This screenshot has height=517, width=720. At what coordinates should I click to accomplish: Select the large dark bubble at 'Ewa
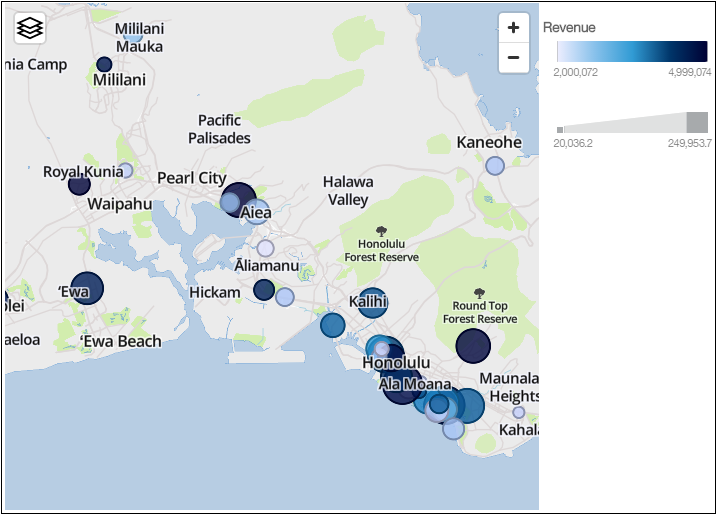pos(86,289)
